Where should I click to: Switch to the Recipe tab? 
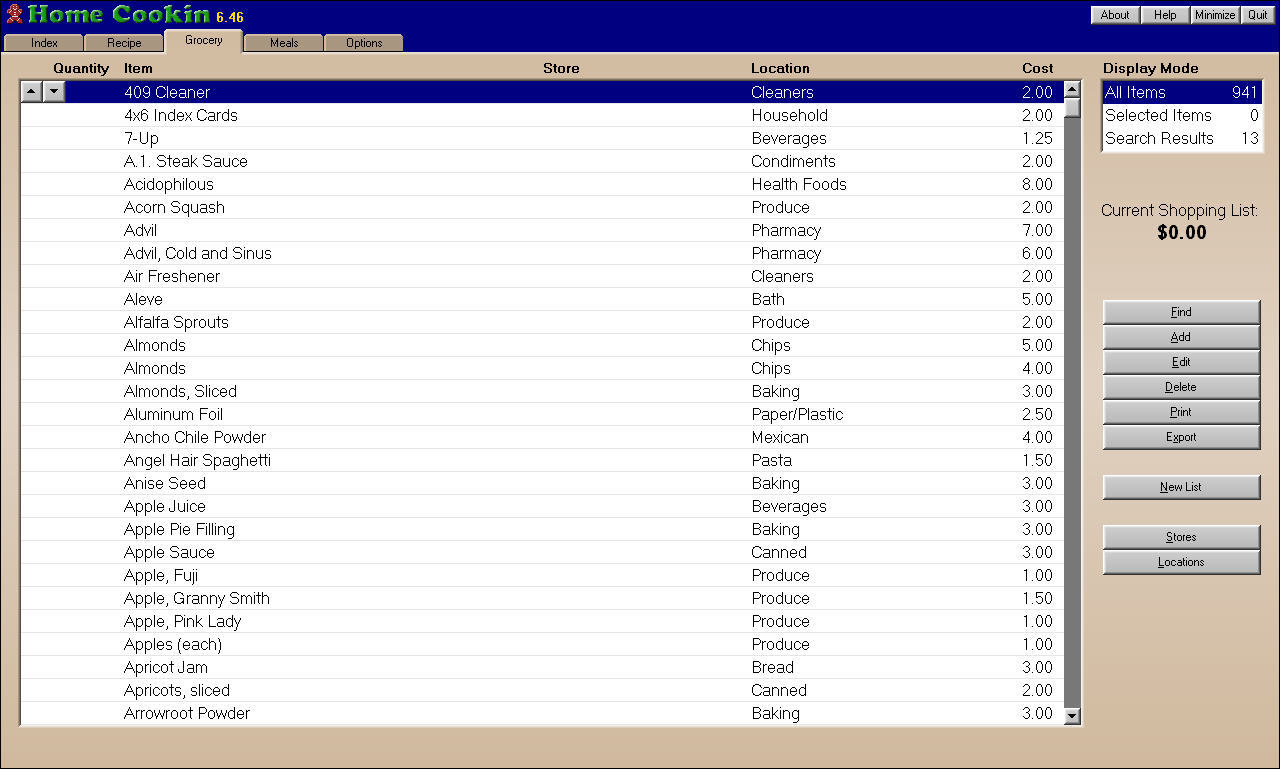(124, 43)
